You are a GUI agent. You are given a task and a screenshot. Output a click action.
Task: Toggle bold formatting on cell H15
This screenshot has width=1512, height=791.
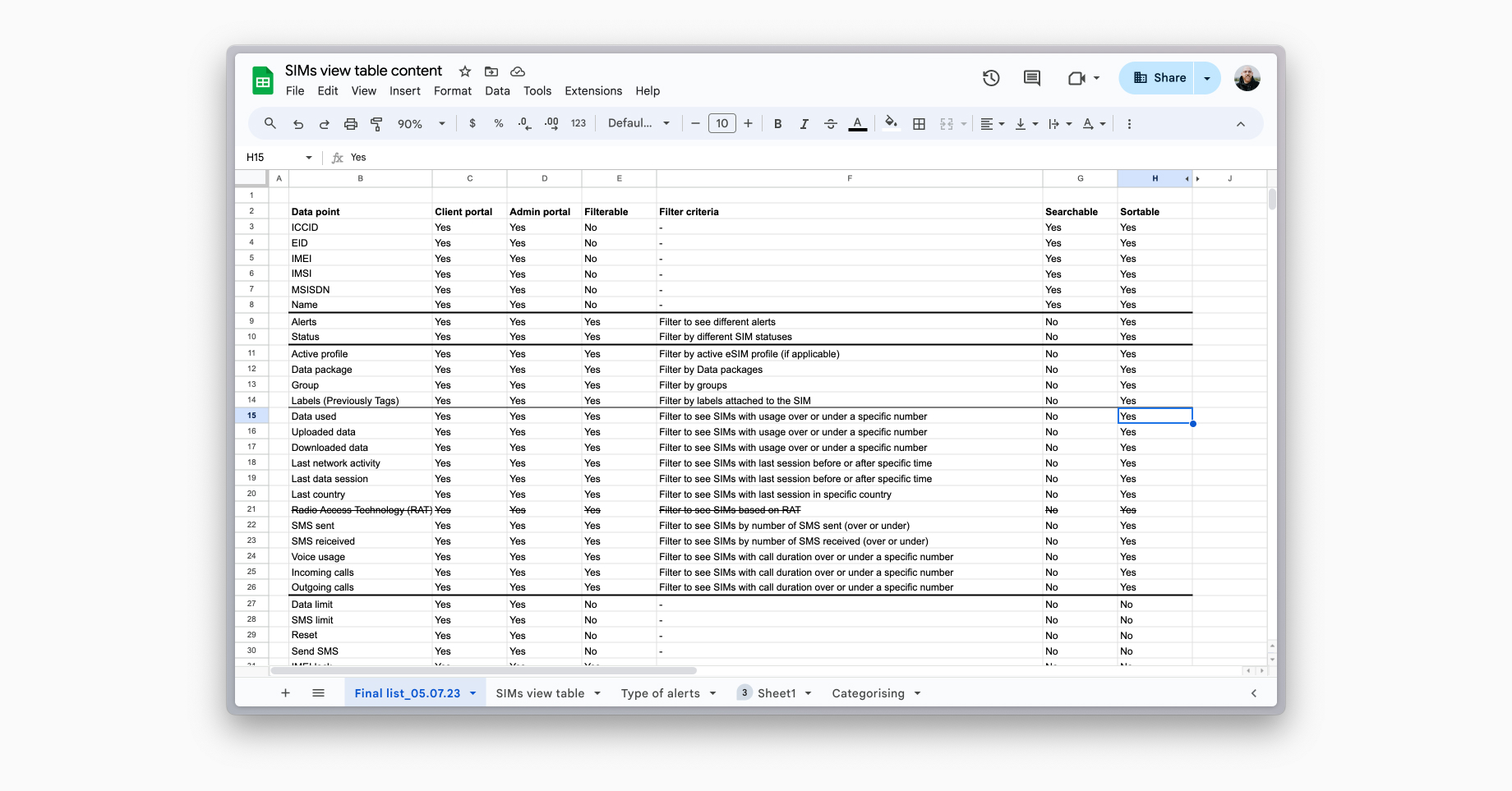[x=777, y=123]
